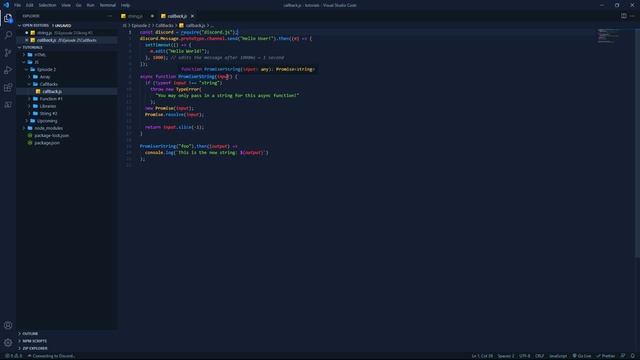Expand the NPM Scripts section

[67, 341]
